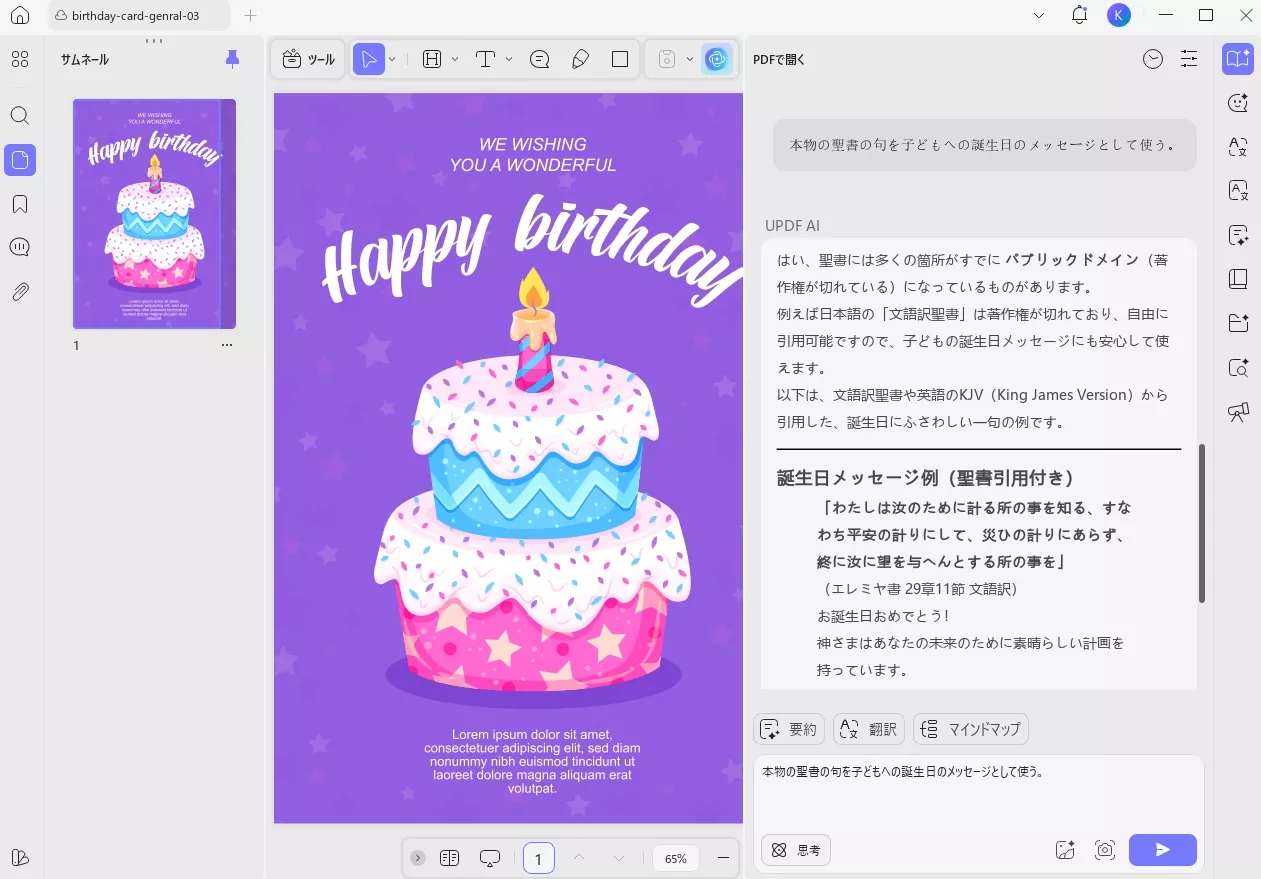Send the AI chat message
The image size is (1261, 879).
tap(1162, 850)
